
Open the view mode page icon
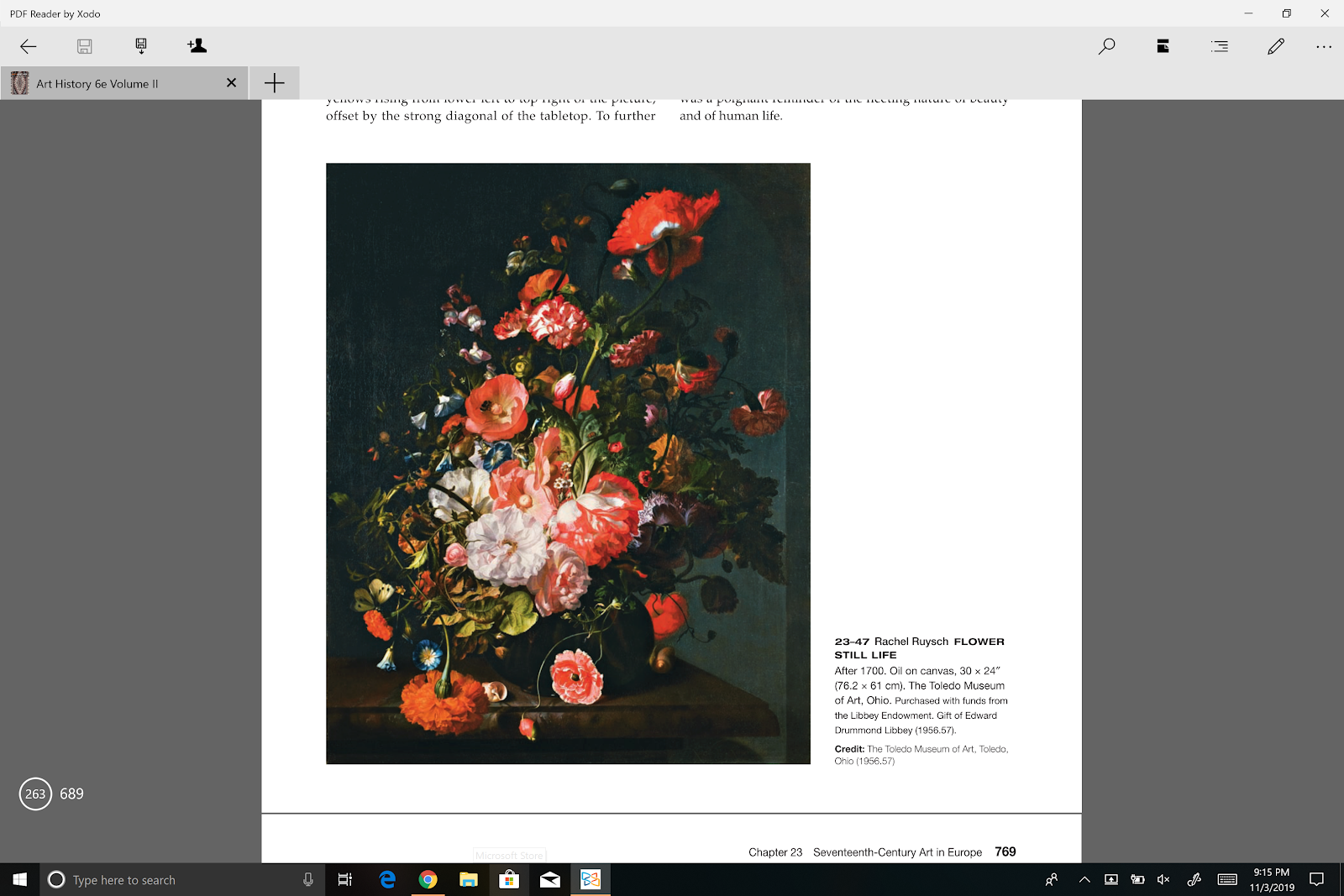coord(1163,46)
